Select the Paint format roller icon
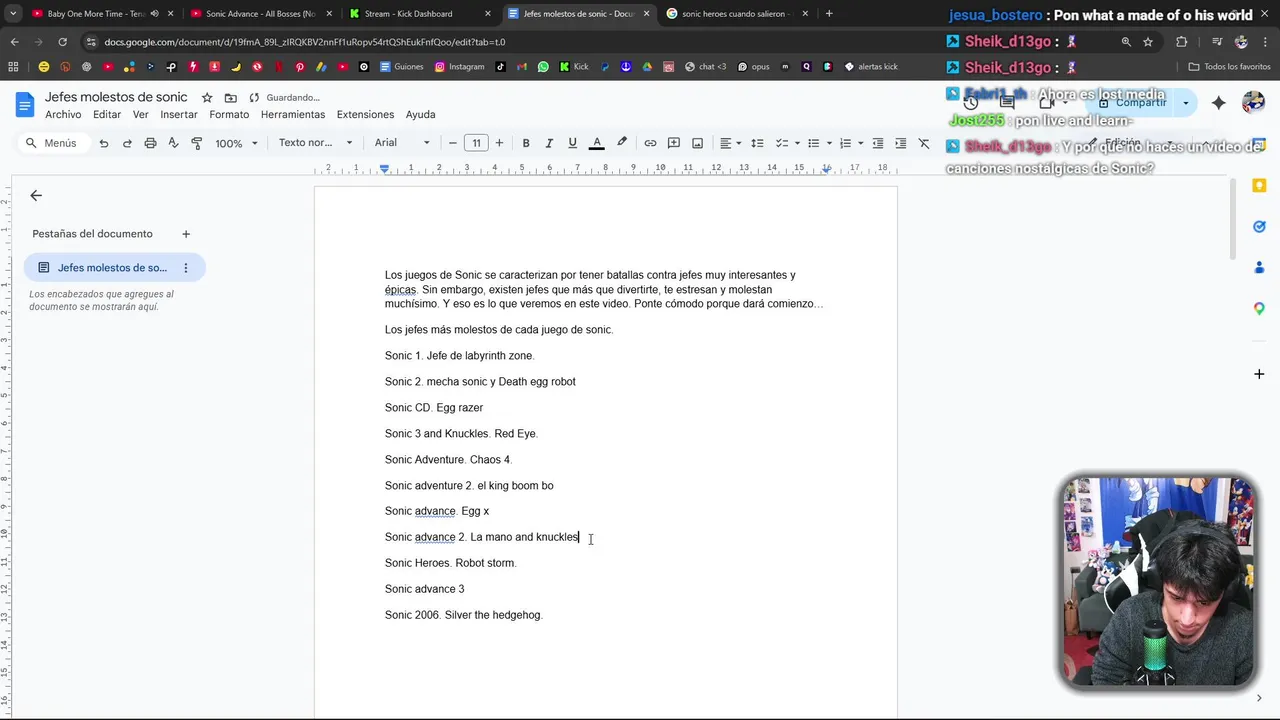 [196, 143]
